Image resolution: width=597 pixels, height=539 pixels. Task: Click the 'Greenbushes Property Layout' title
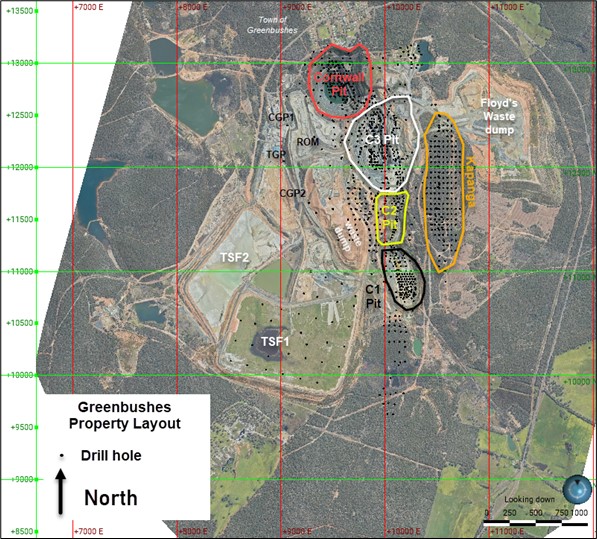(x=125, y=415)
